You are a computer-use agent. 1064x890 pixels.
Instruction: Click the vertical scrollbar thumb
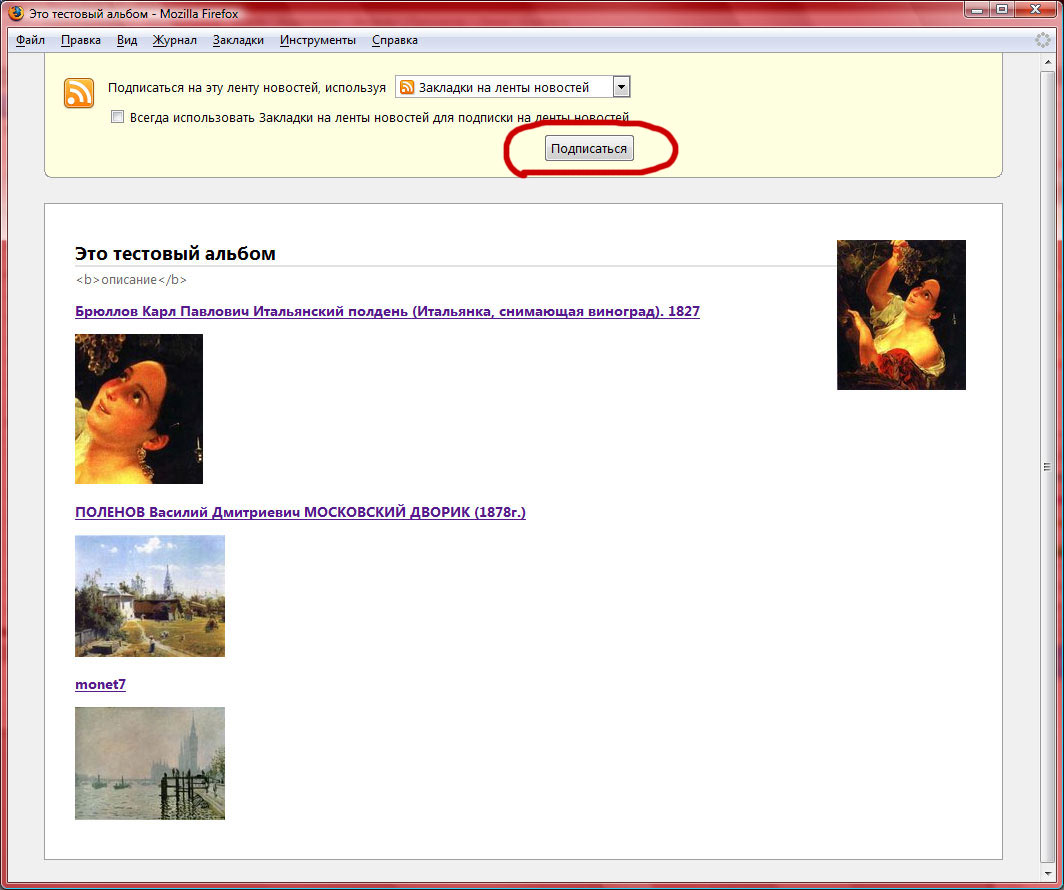[1047, 467]
